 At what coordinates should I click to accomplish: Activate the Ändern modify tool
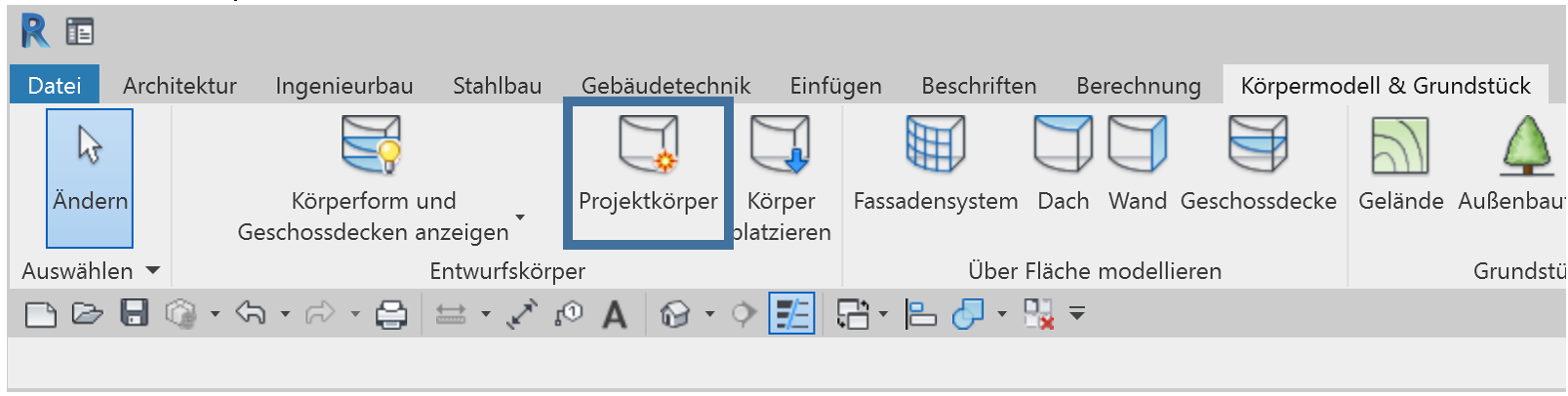90,178
